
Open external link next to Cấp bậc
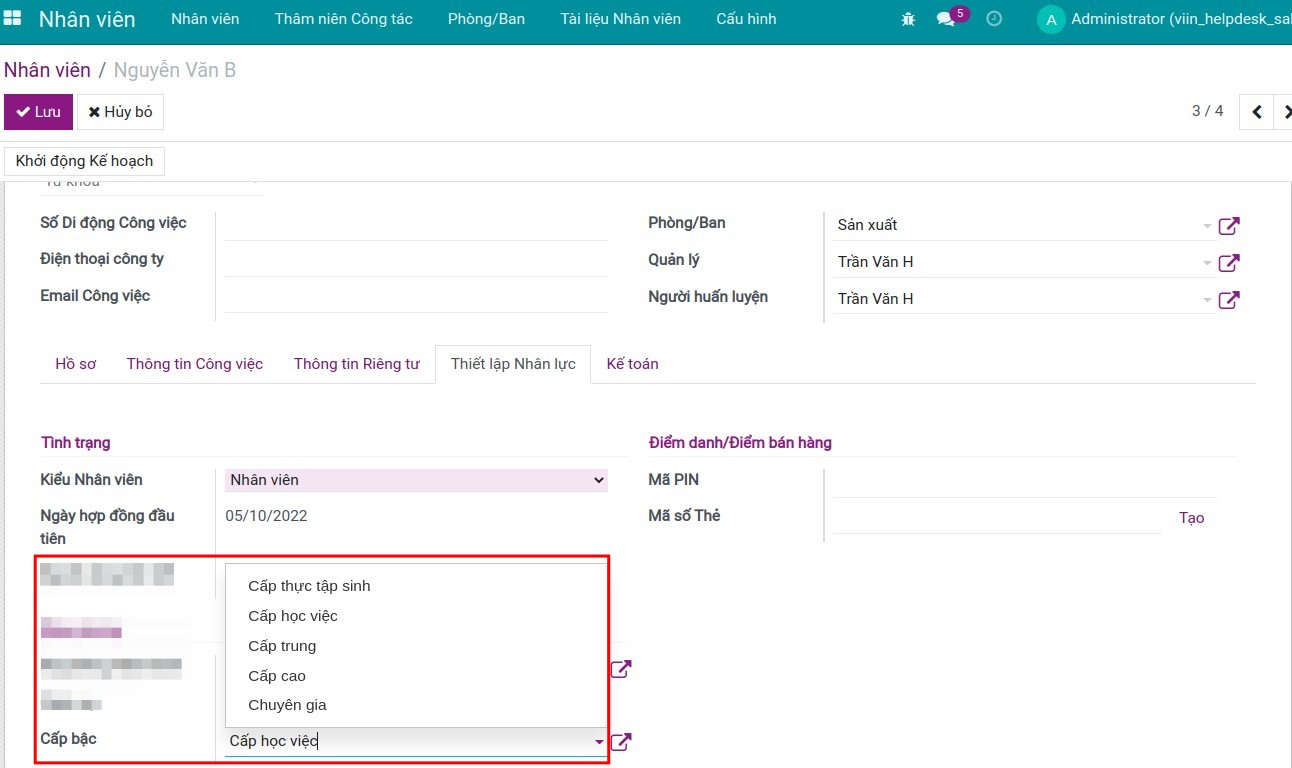click(x=621, y=742)
